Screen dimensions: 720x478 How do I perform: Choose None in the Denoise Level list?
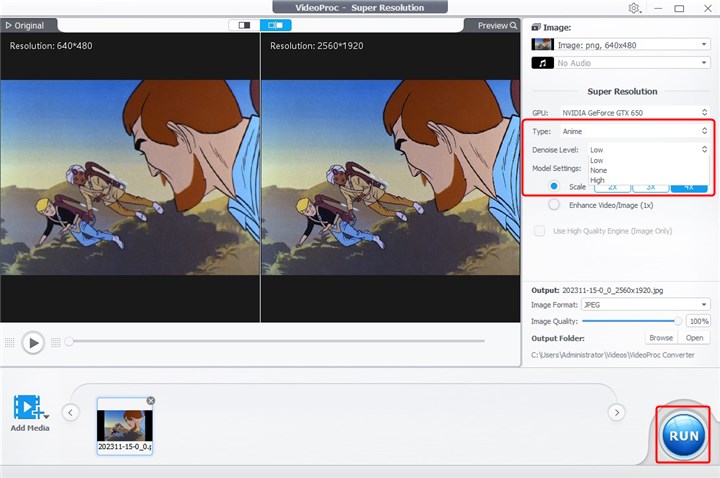pos(649,170)
